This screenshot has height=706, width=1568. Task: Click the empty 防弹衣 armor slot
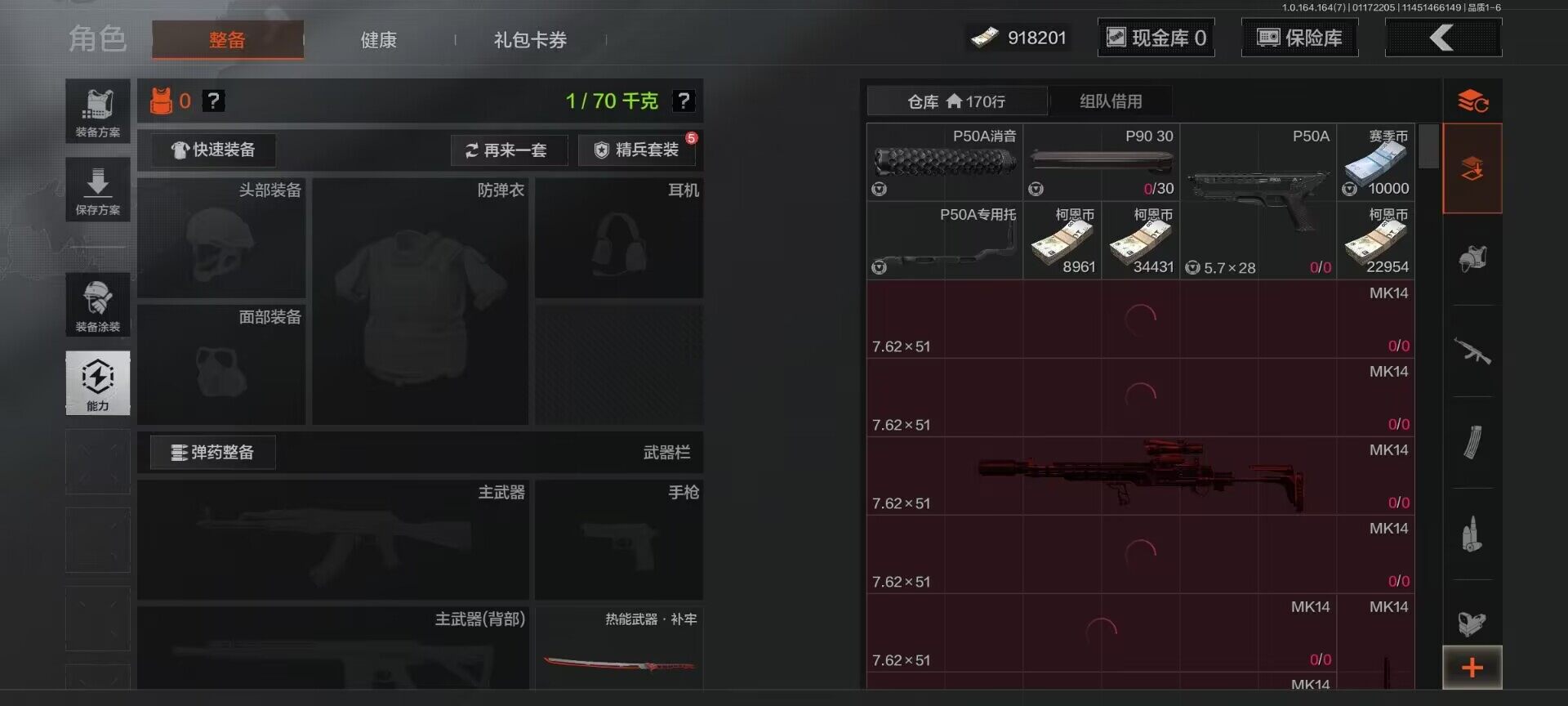[x=421, y=302]
